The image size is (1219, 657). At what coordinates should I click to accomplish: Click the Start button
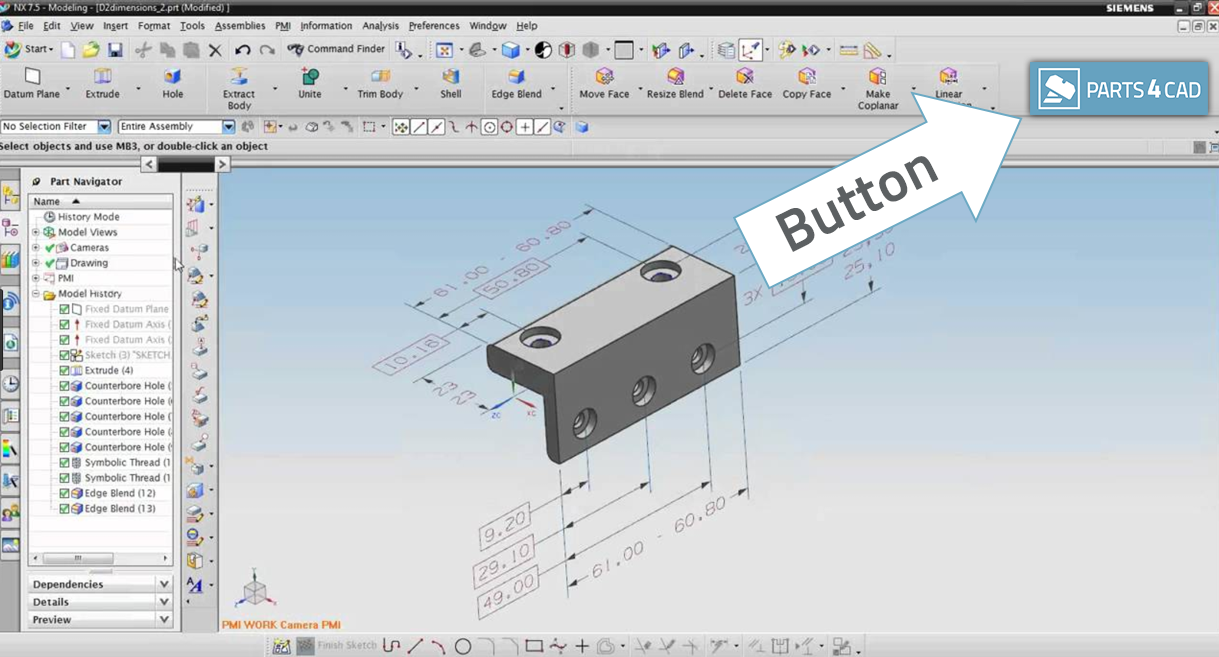[28, 49]
